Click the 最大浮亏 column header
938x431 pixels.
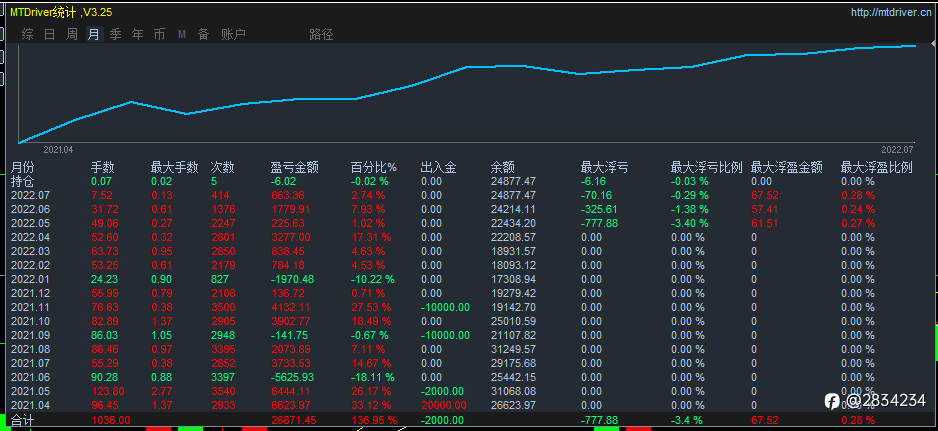(604, 168)
